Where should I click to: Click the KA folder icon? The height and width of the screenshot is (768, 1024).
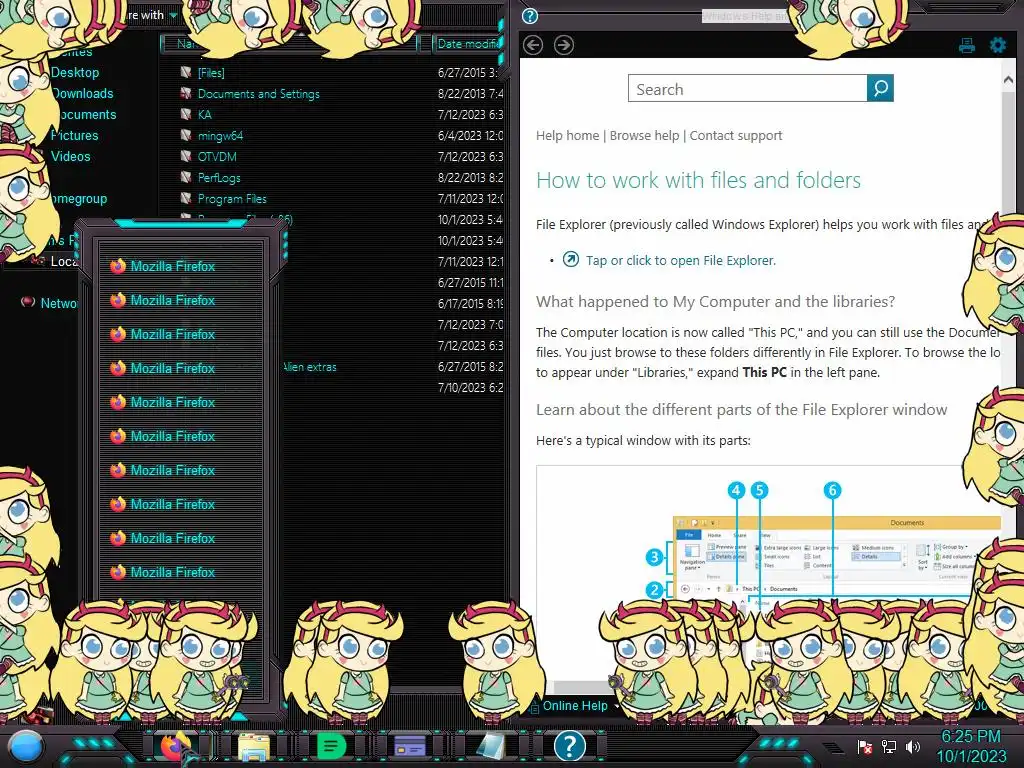pyautogui.click(x=186, y=114)
